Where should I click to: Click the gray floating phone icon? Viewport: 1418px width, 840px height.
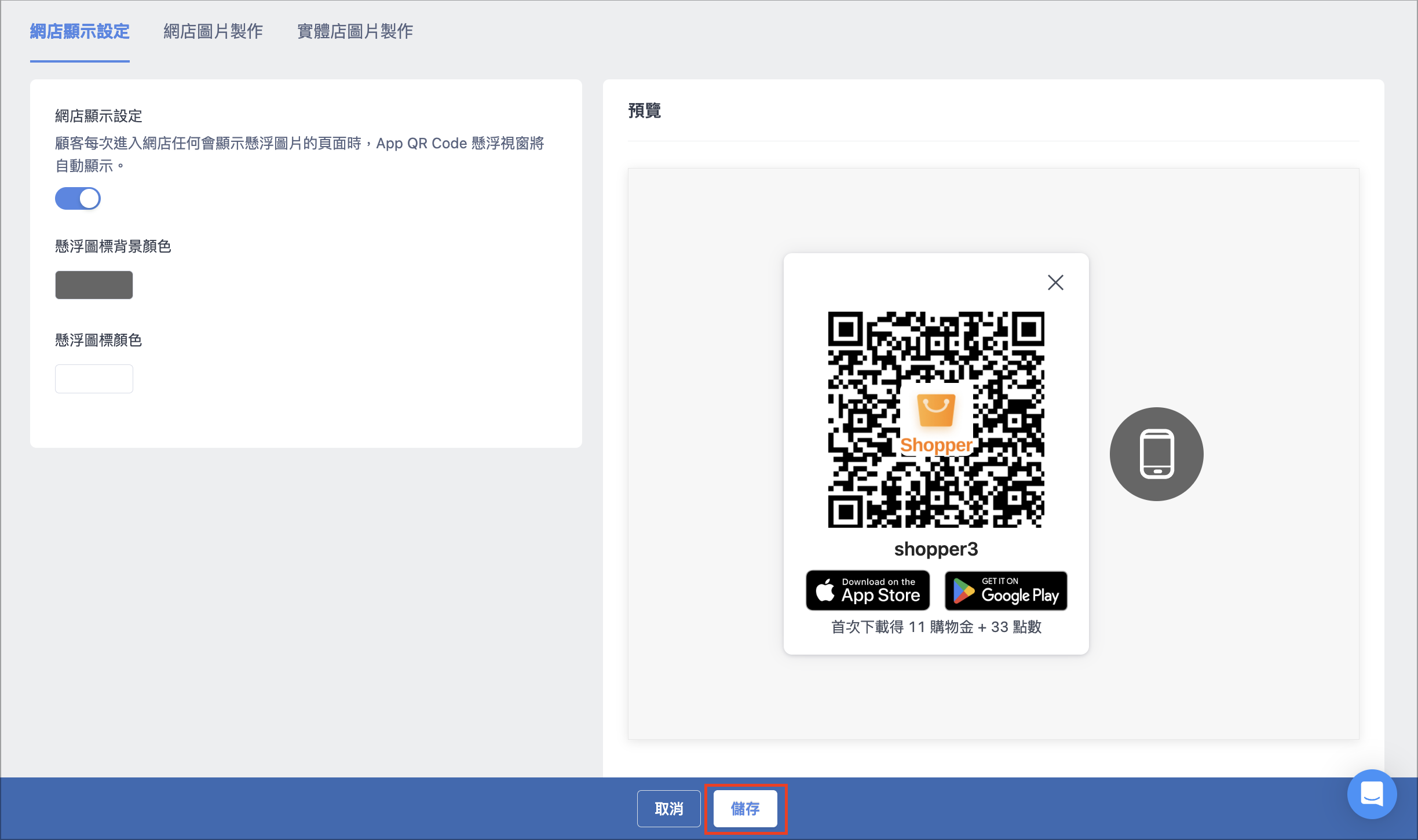(x=1156, y=454)
